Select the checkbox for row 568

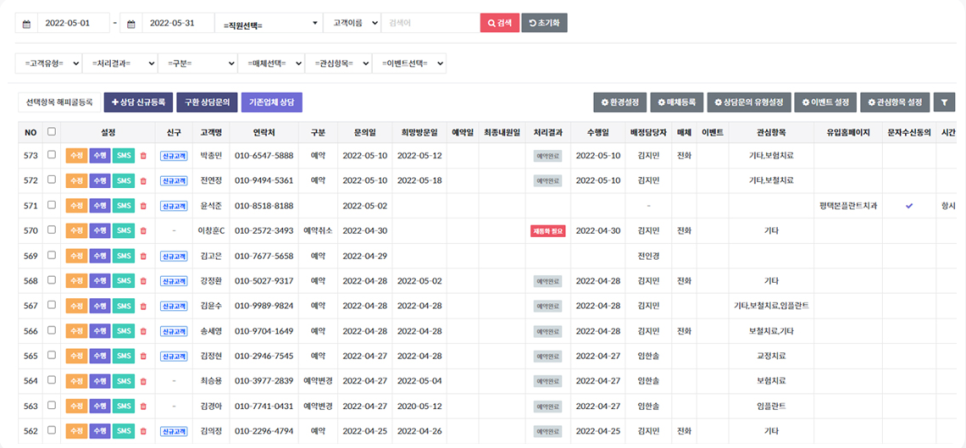(52, 281)
